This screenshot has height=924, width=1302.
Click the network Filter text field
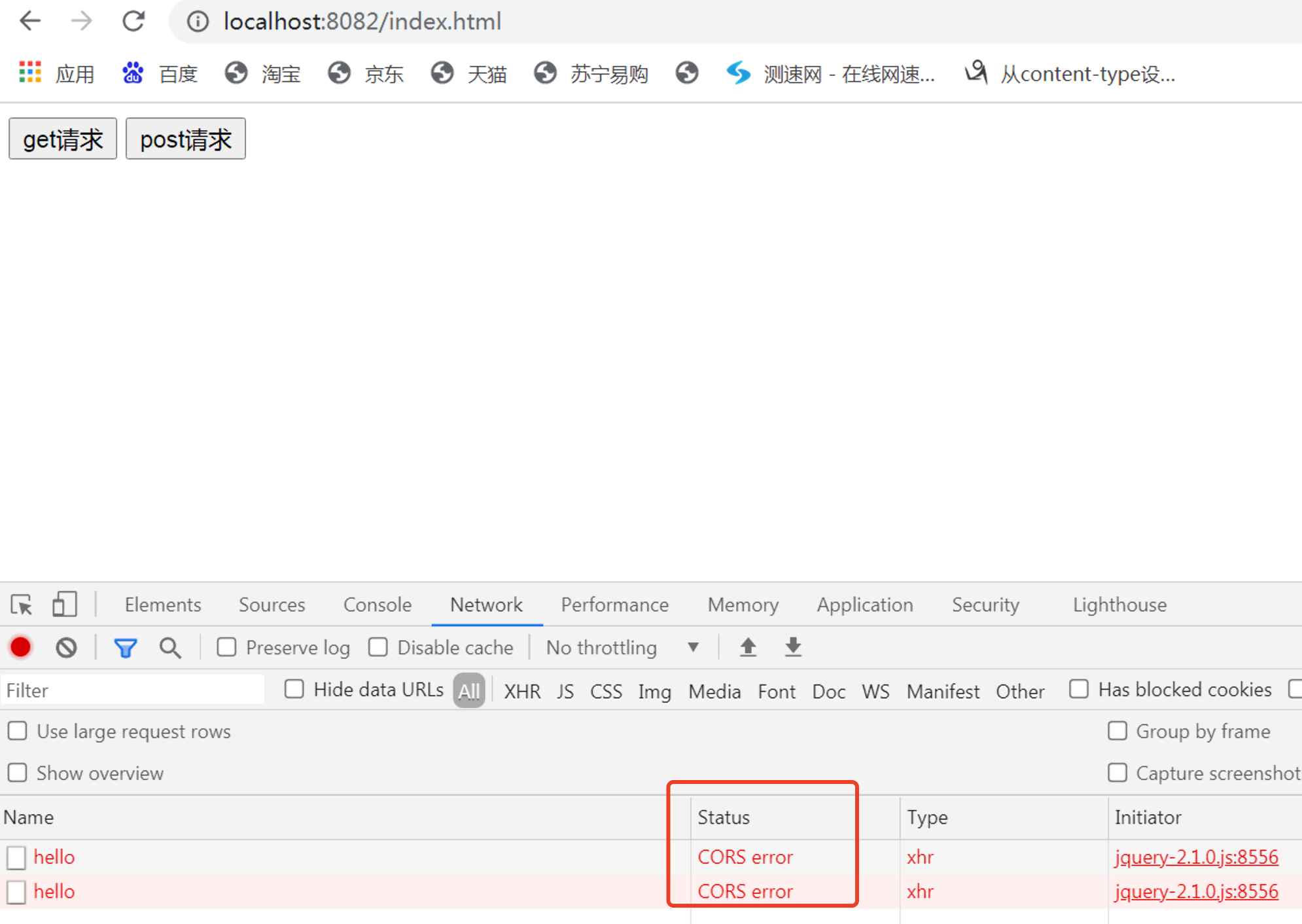(131, 690)
